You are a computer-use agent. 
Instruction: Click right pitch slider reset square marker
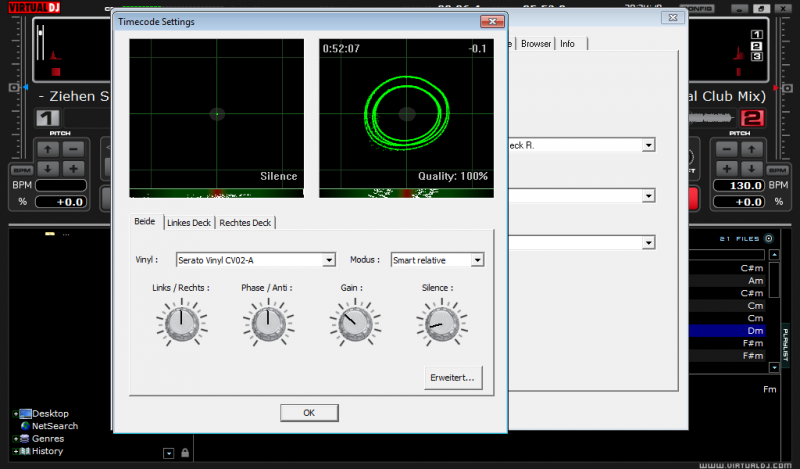[787, 88]
